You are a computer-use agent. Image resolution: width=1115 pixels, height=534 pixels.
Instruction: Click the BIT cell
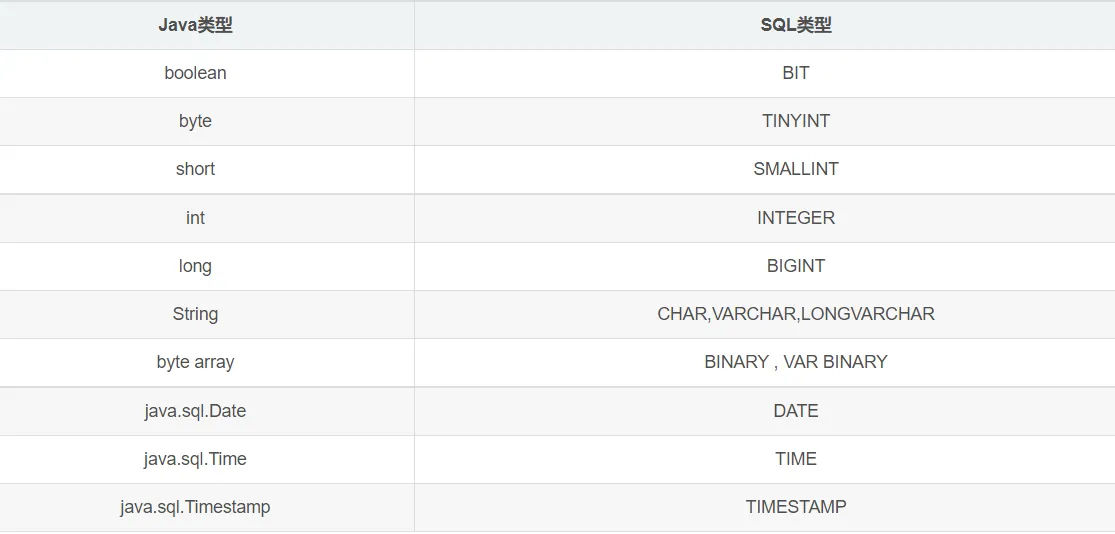(x=795, y=73)
